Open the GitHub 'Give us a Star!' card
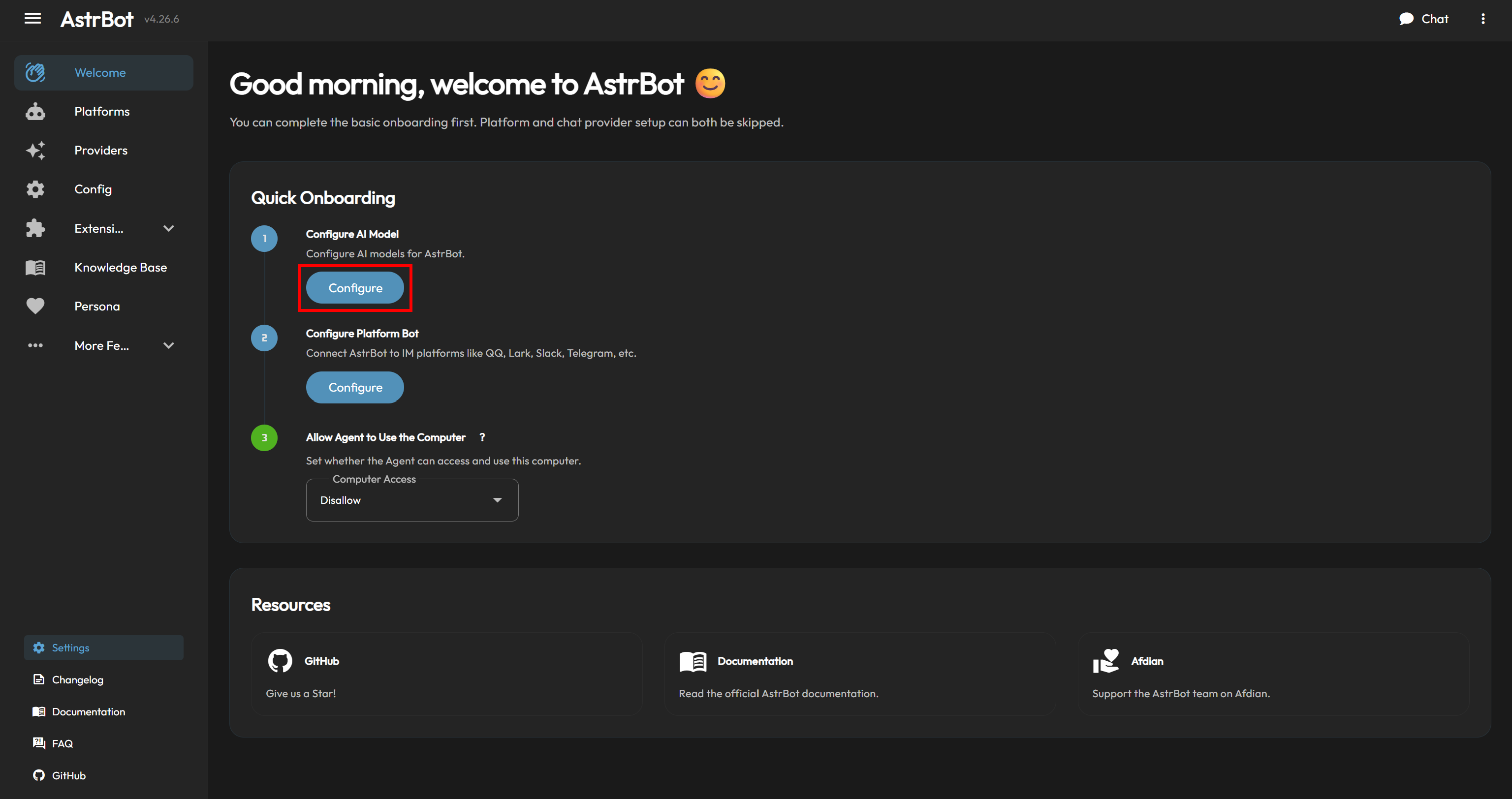 pos(447,674)
